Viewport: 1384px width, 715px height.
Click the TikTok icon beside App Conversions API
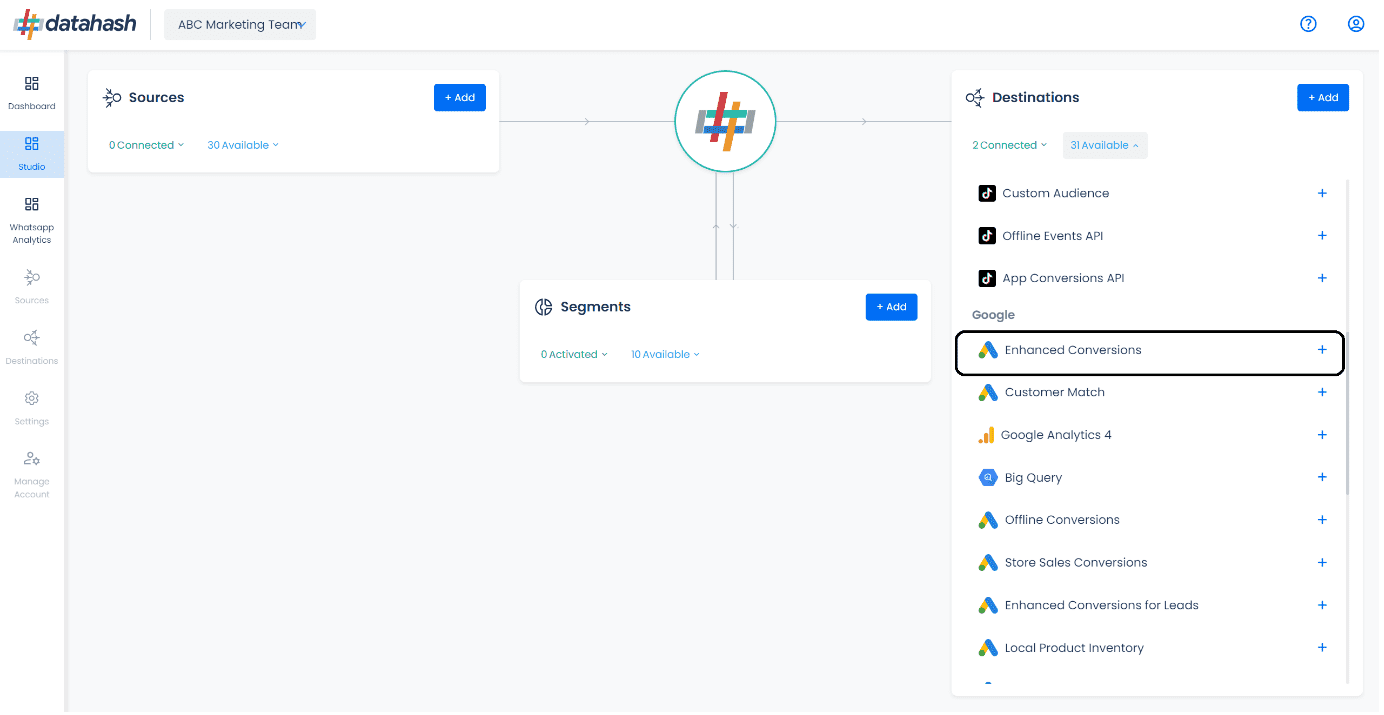[x=987, y=278]
